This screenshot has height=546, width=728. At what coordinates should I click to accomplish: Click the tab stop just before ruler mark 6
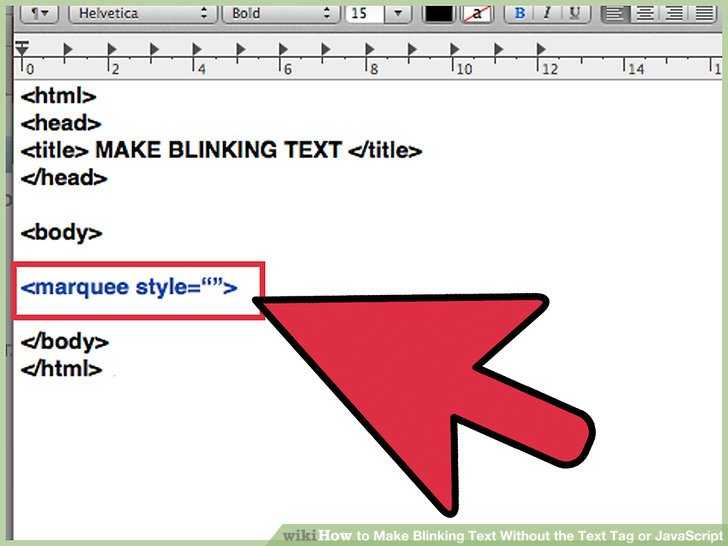tap(283, 49)
